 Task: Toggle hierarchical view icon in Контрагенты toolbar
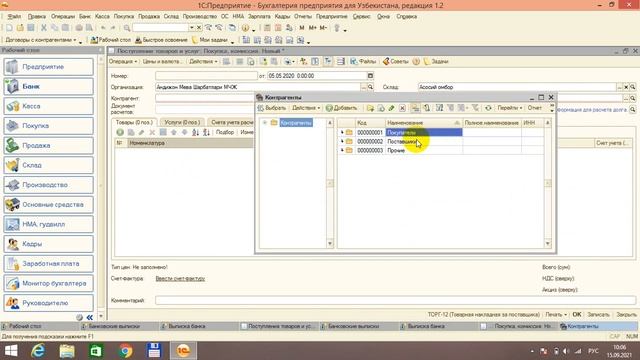coord(415,108)
